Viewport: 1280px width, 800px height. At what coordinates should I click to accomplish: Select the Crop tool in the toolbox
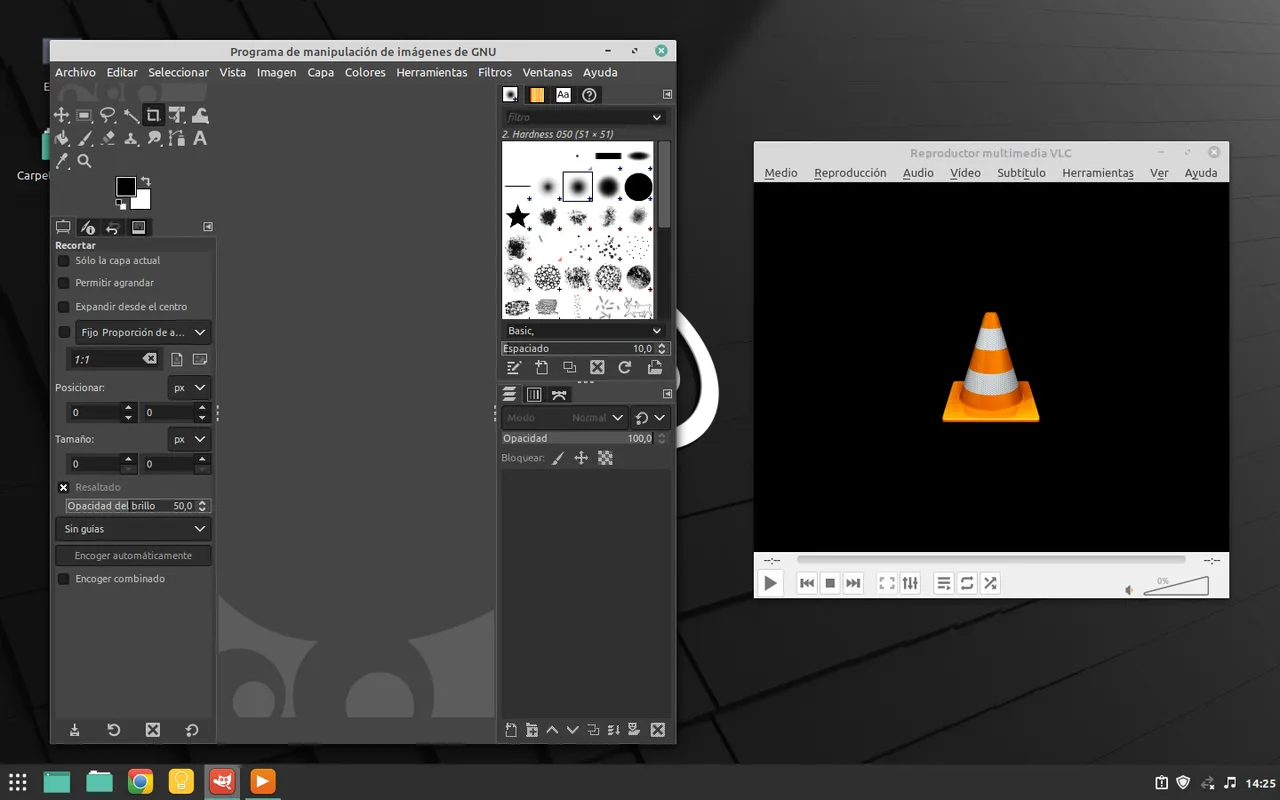tap(153, 115)
